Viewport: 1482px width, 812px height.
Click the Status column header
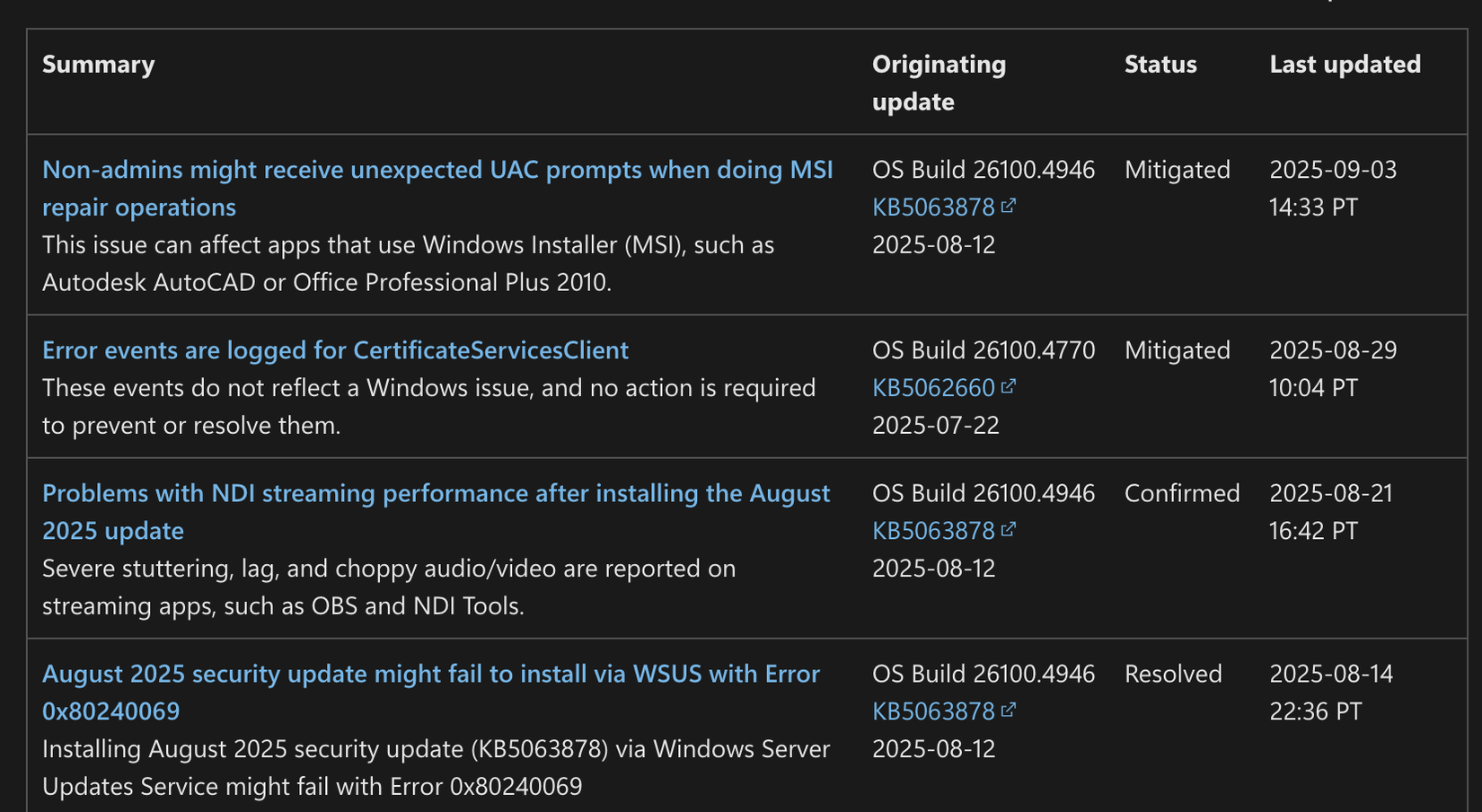1160,64
